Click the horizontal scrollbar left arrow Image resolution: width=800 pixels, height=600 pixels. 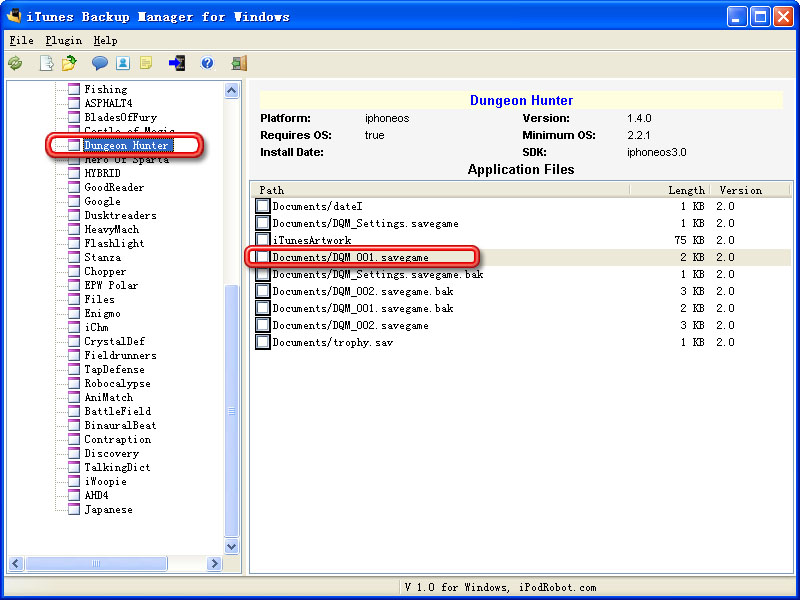click(x=15, y=563)
